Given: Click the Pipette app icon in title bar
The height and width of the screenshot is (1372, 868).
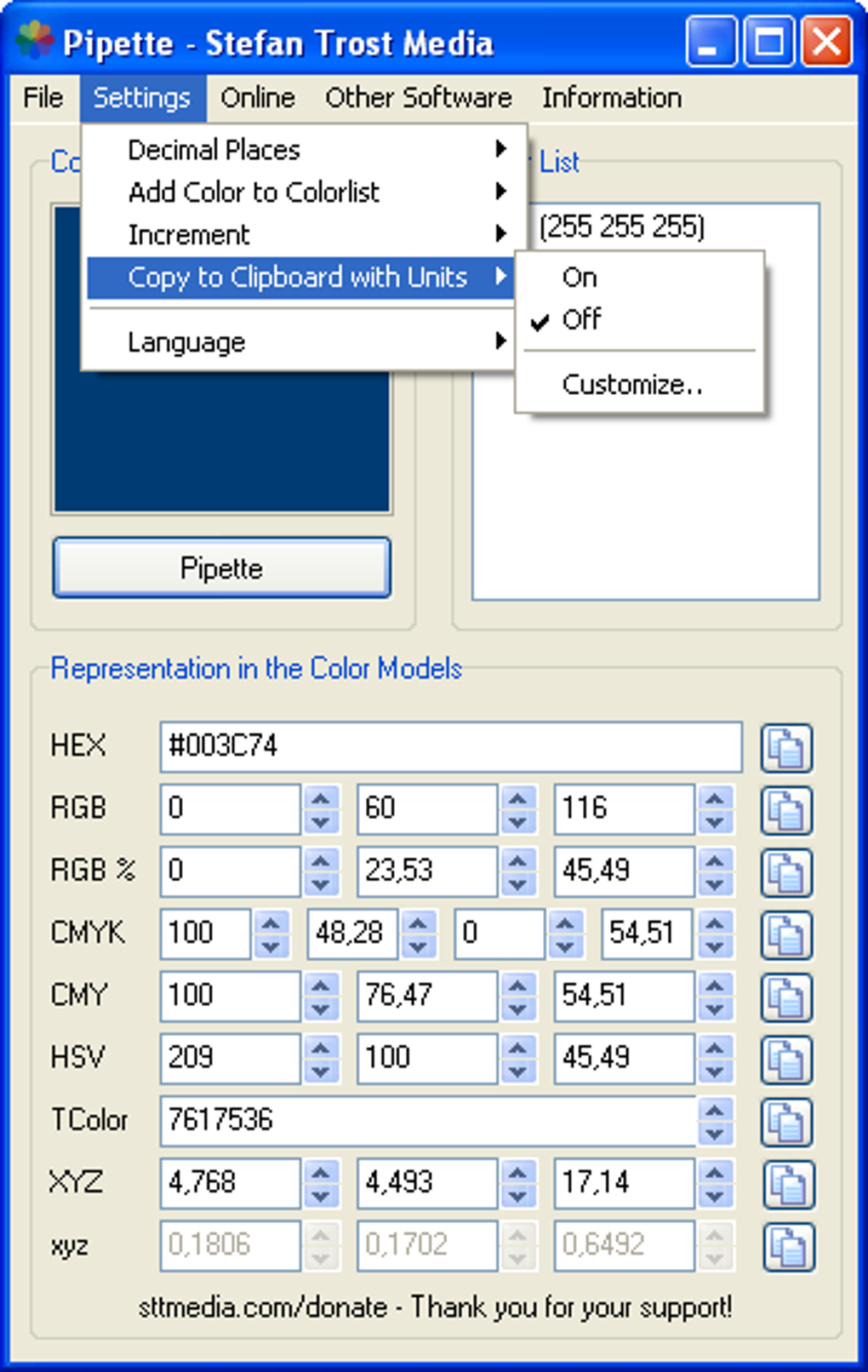Looking at the screenshot, I should 34,41.
